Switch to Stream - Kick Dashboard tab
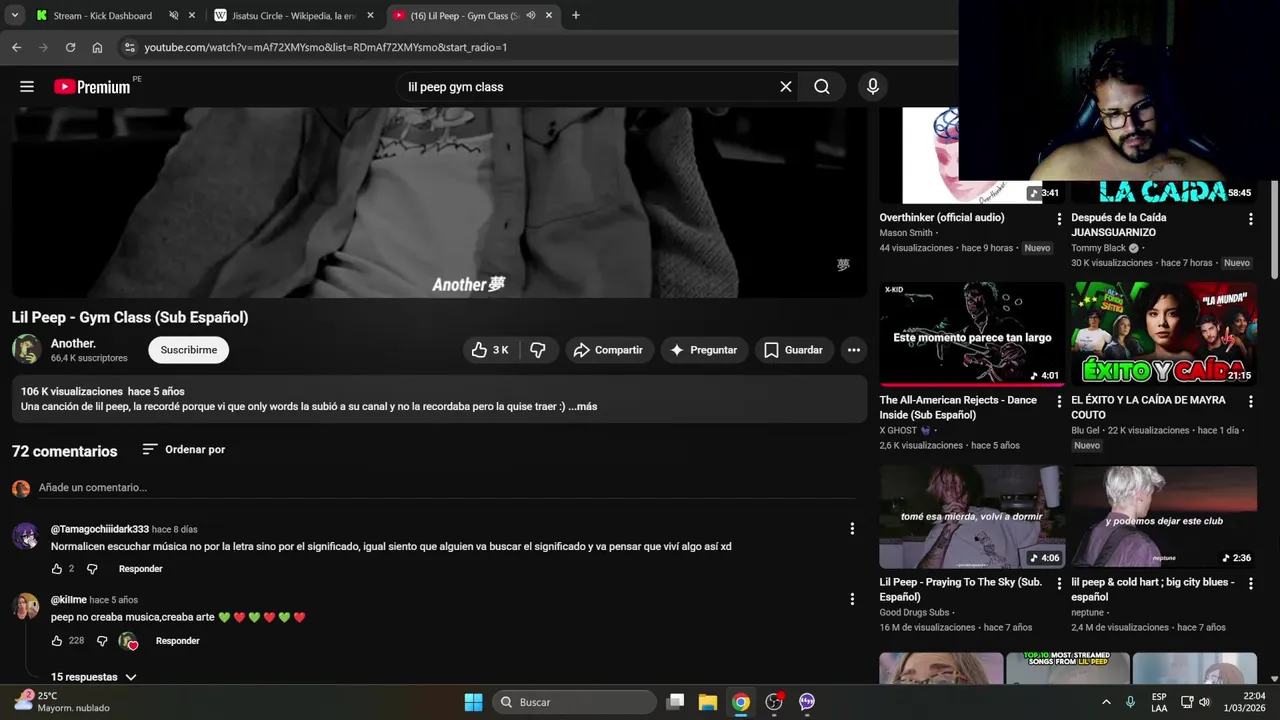1280x720 pixels. click(103, 16)
